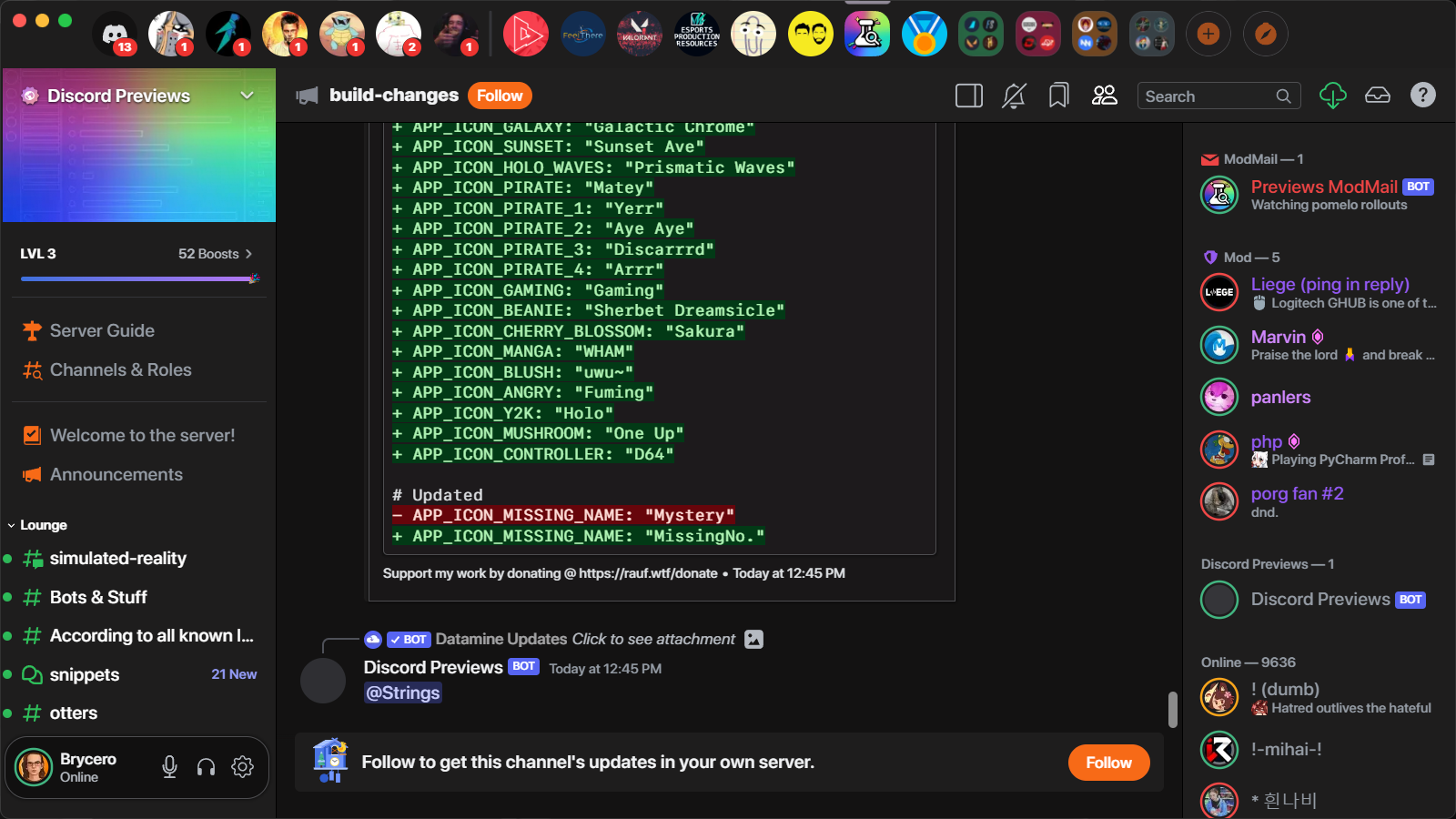1456x819 pixels.
Task: Click the megaphone icon beside build-changes
Action: click(x=308, y=96)
